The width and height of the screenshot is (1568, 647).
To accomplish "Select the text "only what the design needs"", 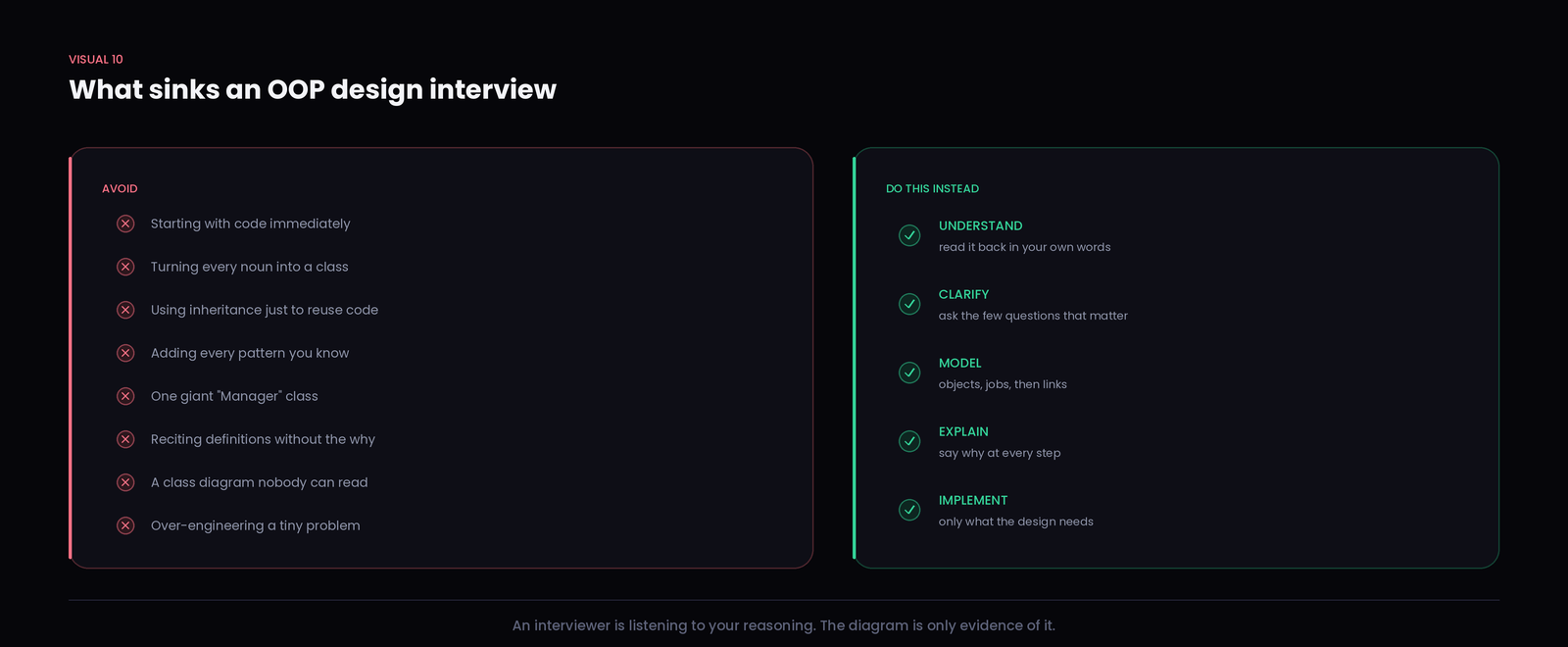I will point(1015,522).
